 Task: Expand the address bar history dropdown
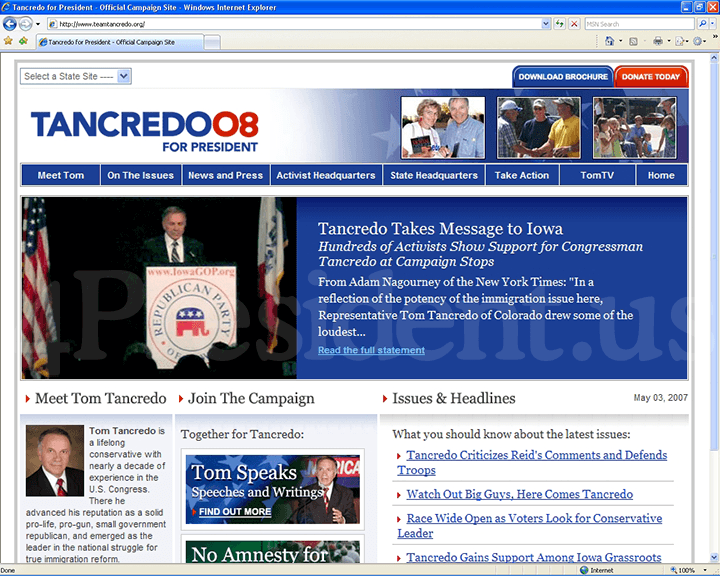click(x=546, y=24)
